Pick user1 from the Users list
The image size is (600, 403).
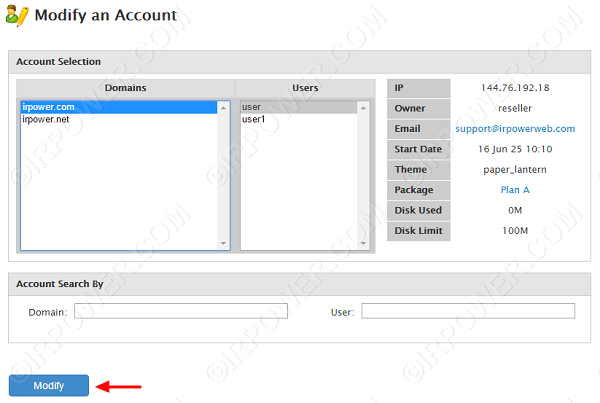pos(253,119)
